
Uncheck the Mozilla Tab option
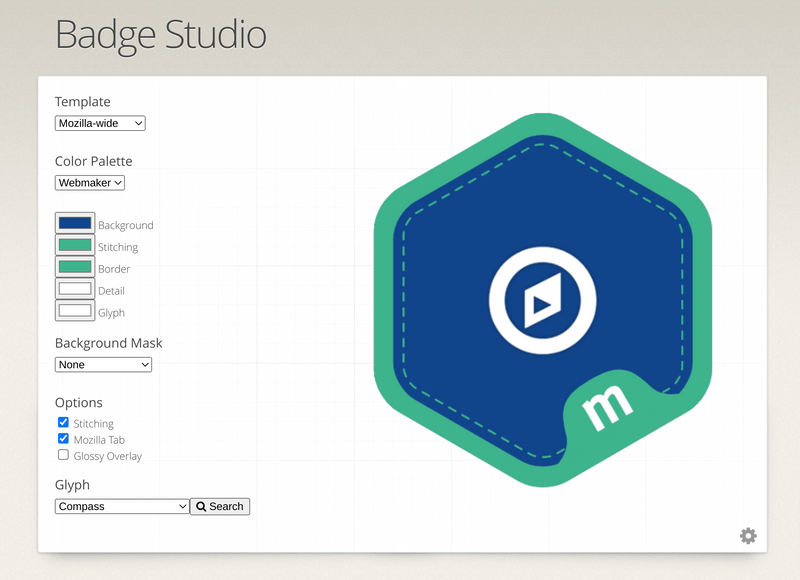64,438
